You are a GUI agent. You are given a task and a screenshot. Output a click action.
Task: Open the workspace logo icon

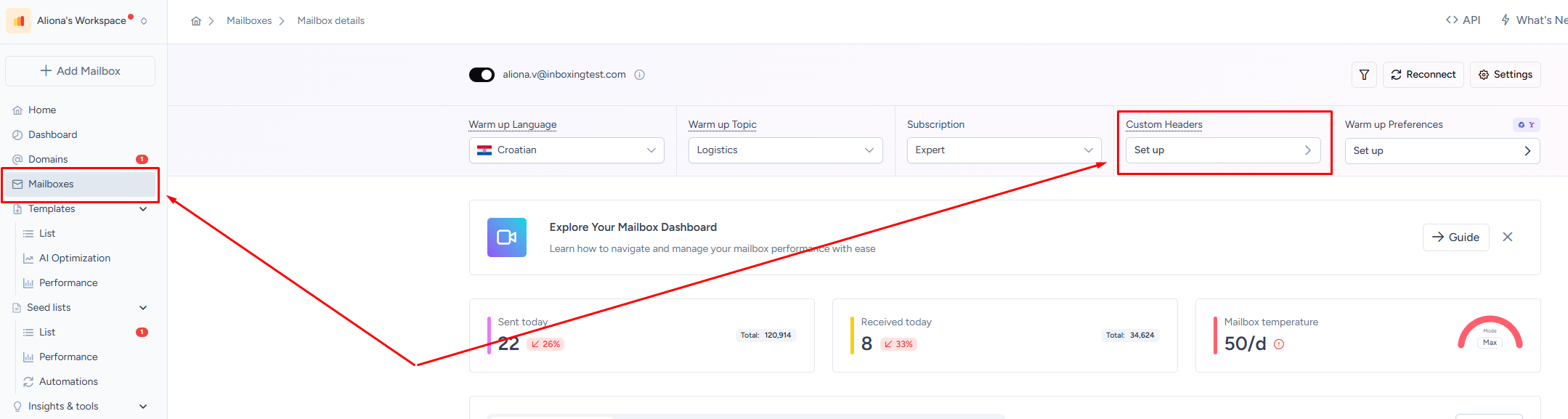pos(19,20)
